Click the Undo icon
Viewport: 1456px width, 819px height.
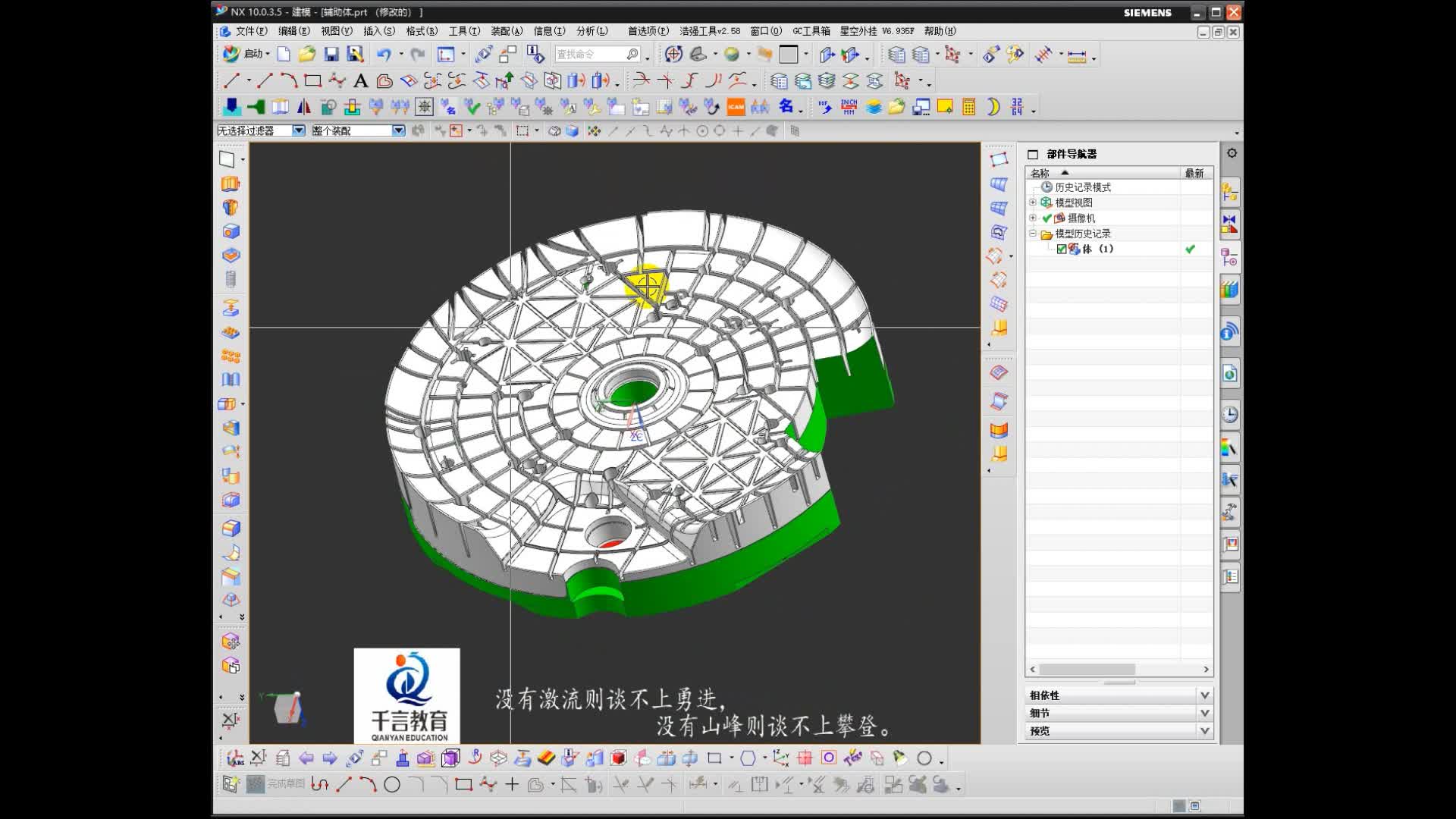385,53
